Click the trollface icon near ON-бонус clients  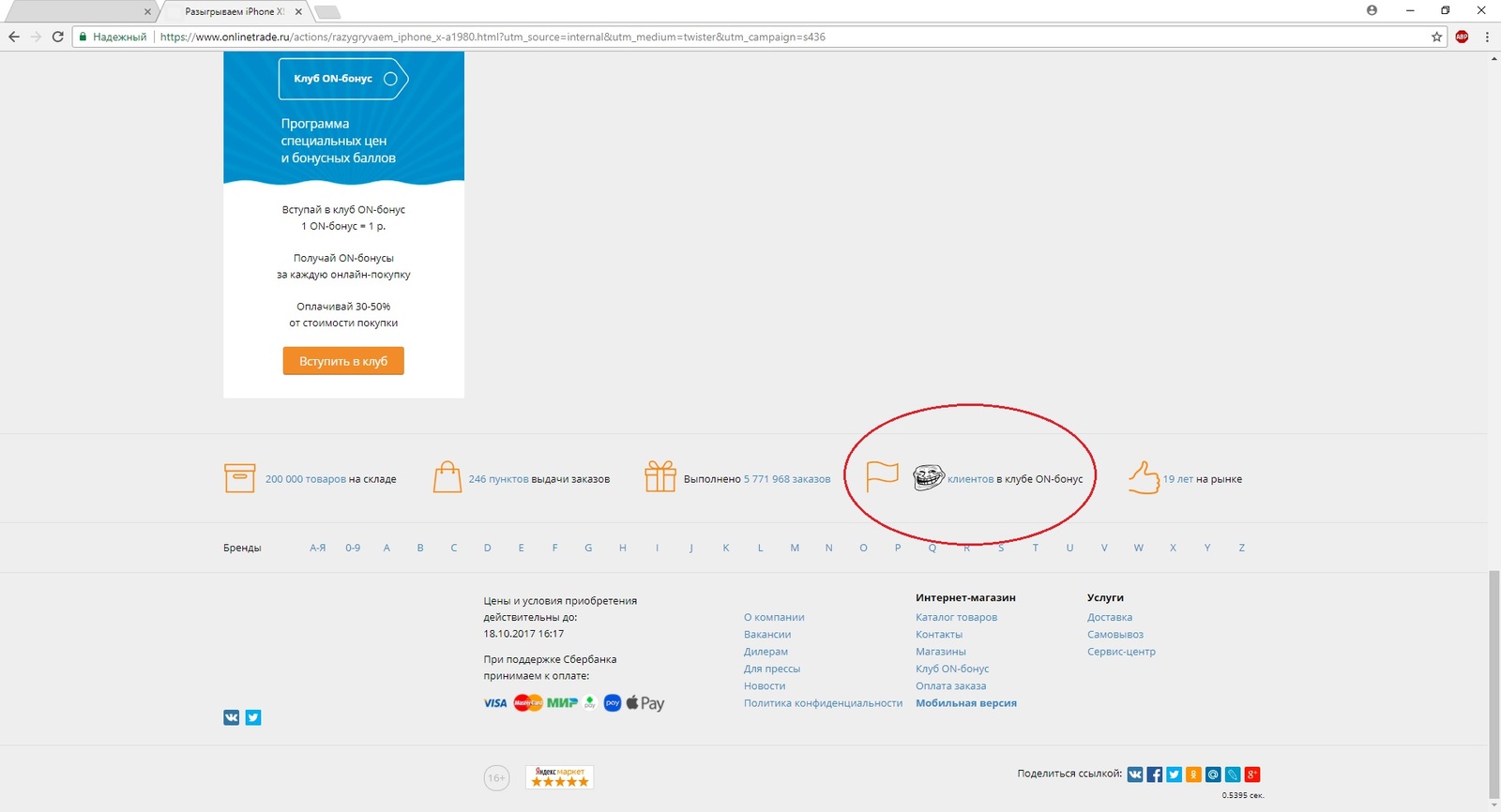pyautogui.click(x=928, y=477)
